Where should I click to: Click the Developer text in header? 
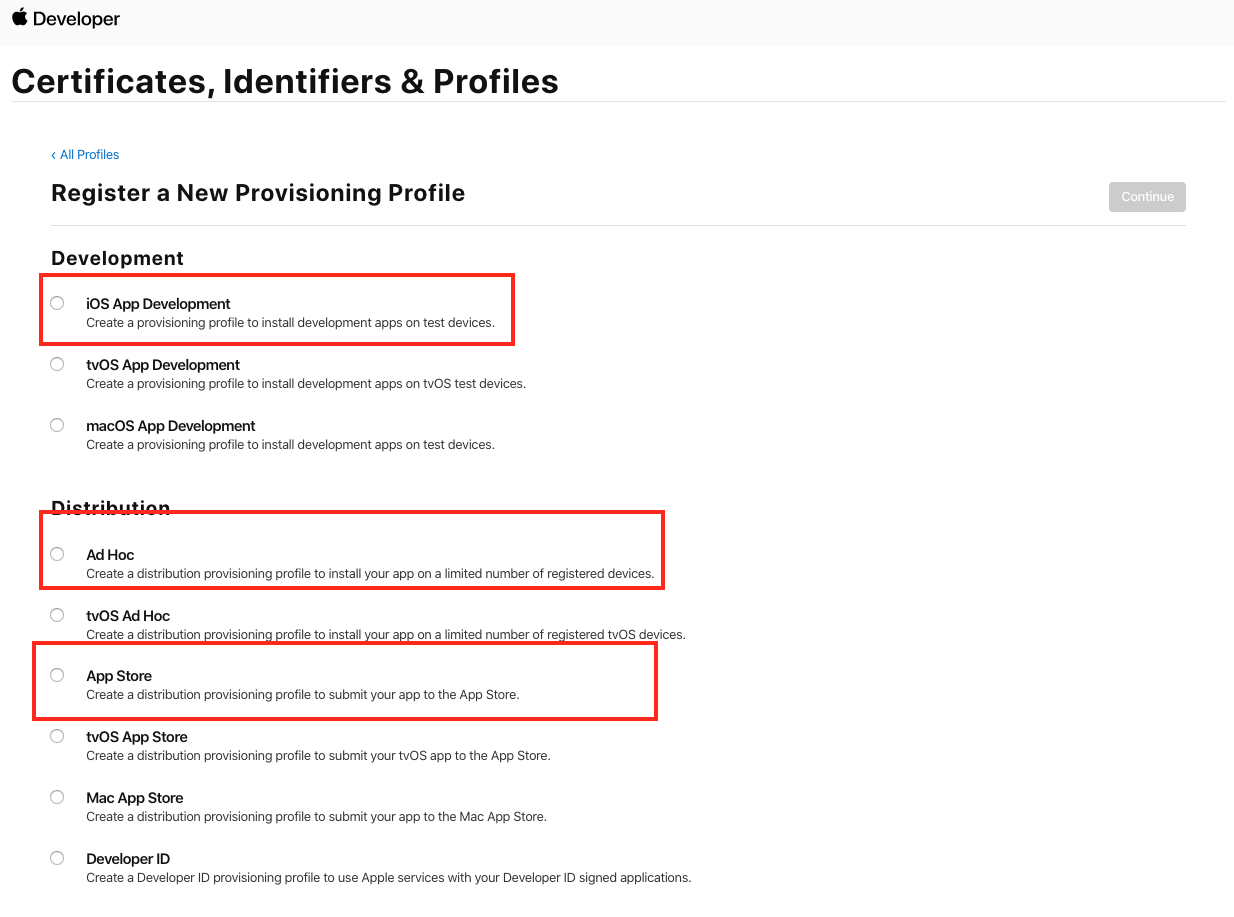[76, 19]
